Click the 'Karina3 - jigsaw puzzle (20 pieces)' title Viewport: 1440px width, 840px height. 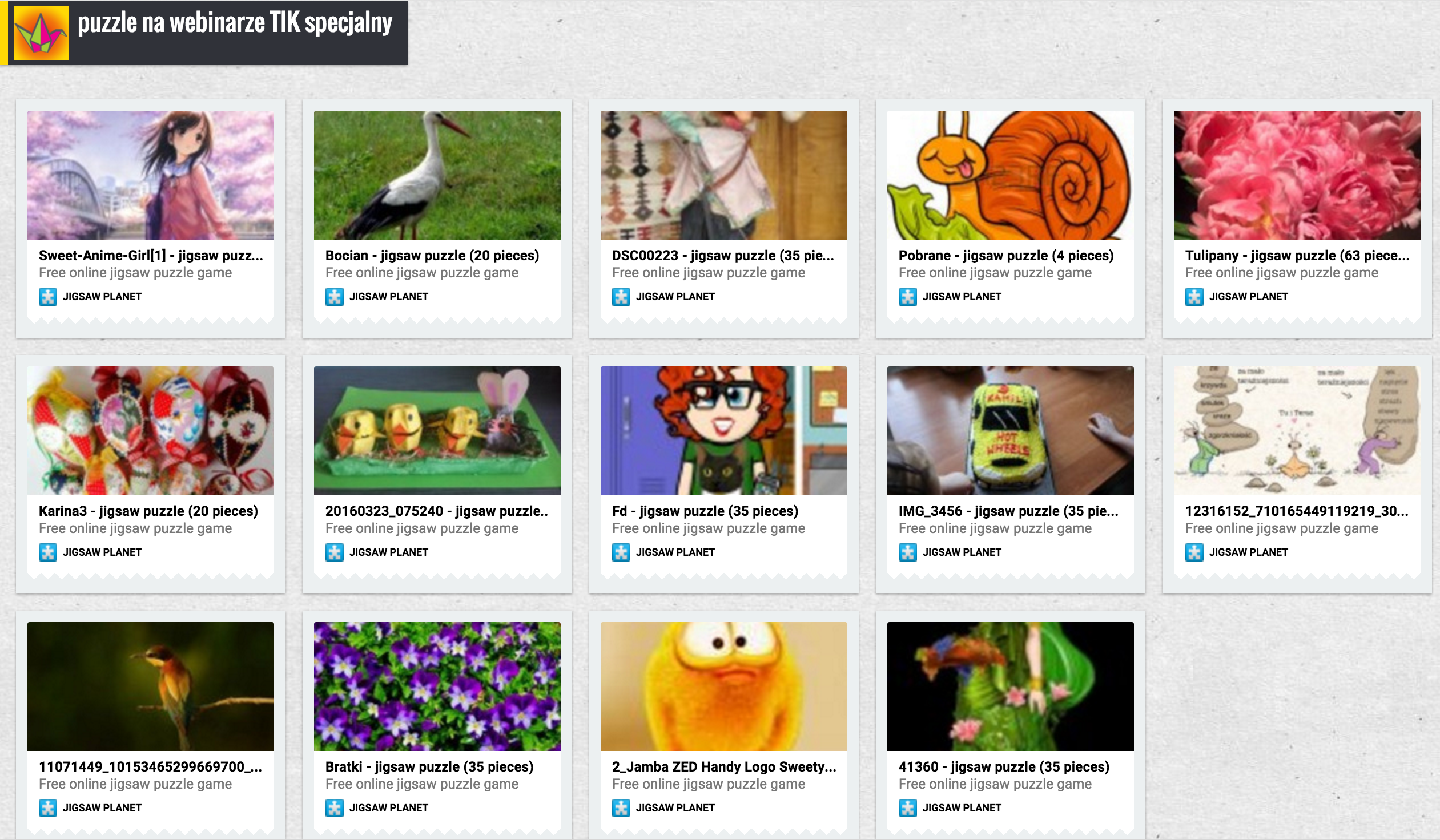[x=148, y=512]
